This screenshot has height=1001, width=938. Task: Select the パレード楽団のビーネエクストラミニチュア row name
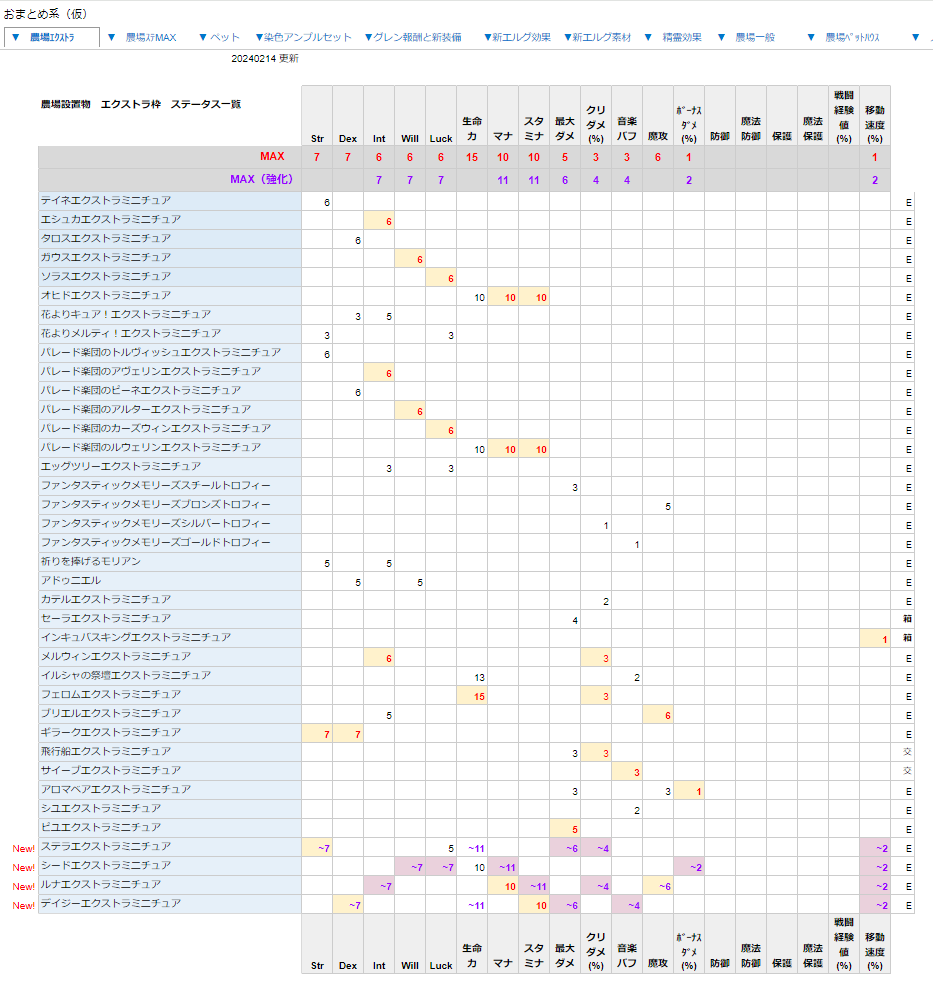(141, 391)
